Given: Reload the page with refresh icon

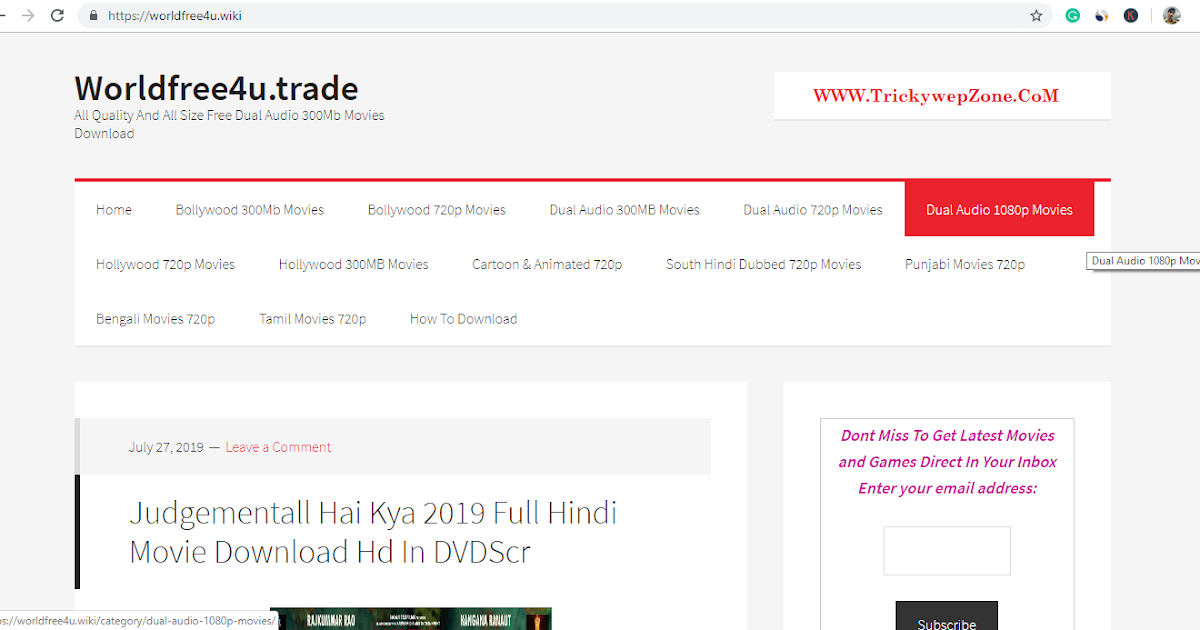Looking at the screenshot, I should [57, 16].
